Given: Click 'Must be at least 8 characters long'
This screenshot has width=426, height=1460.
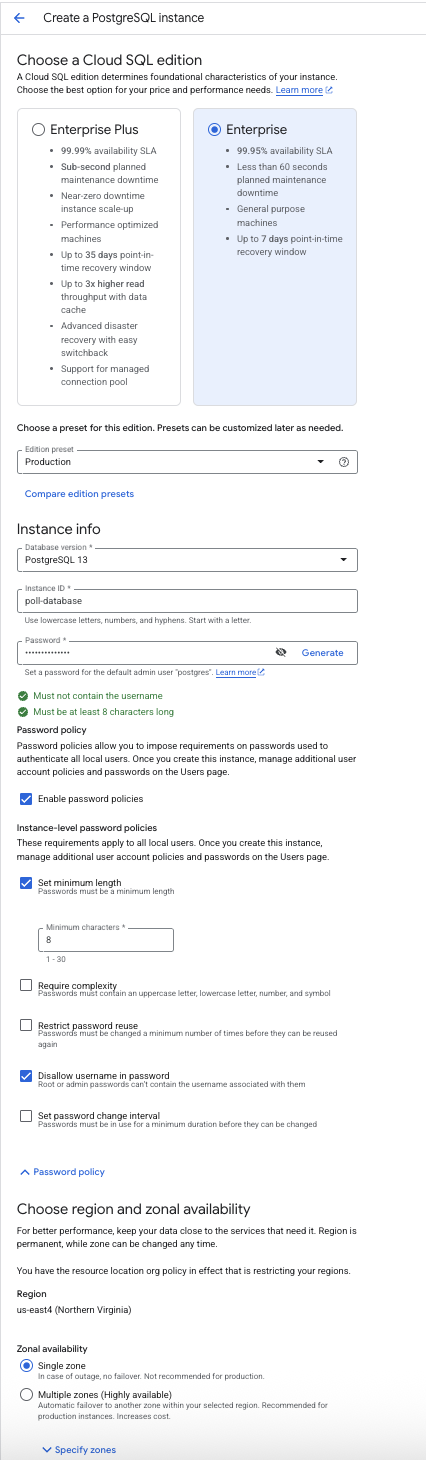Looking at the screenshot, I should click(103, 712).
